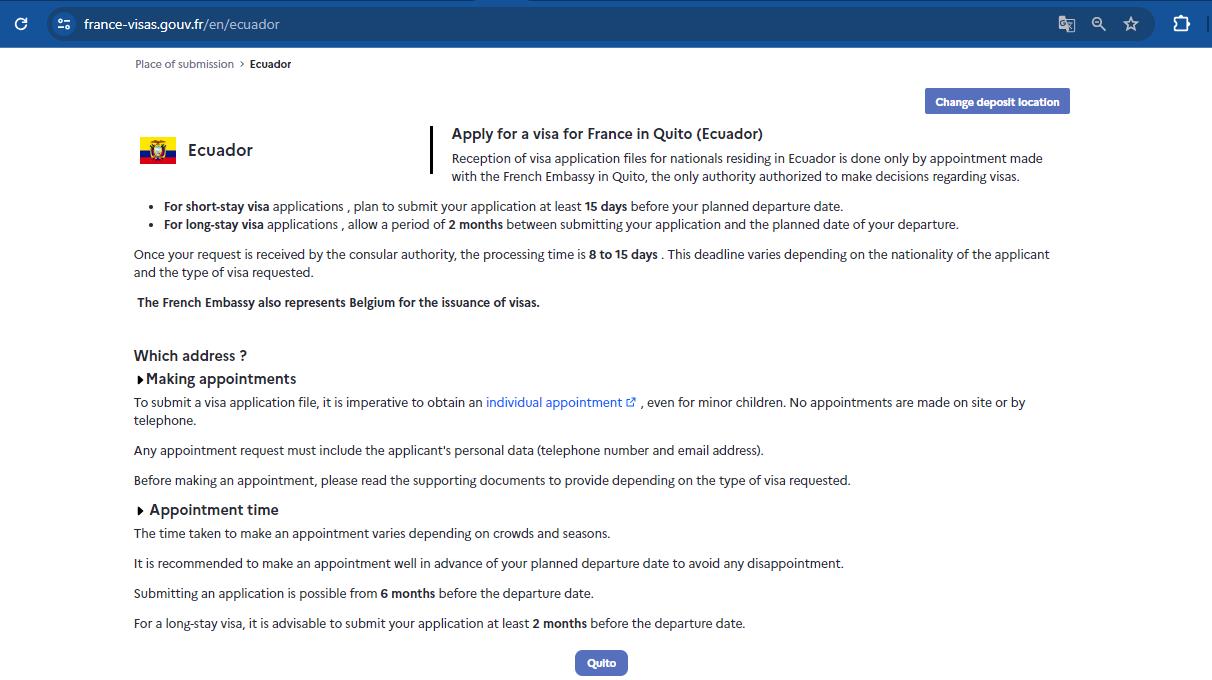Click the Quito button

coord(601,663)
